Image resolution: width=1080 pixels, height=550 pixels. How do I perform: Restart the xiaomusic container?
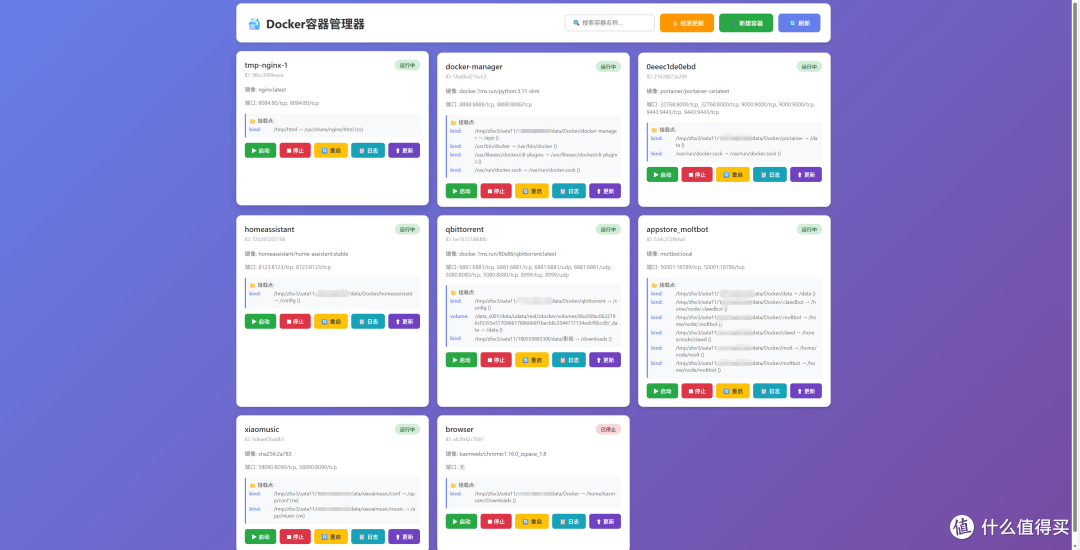coord(331,536)
